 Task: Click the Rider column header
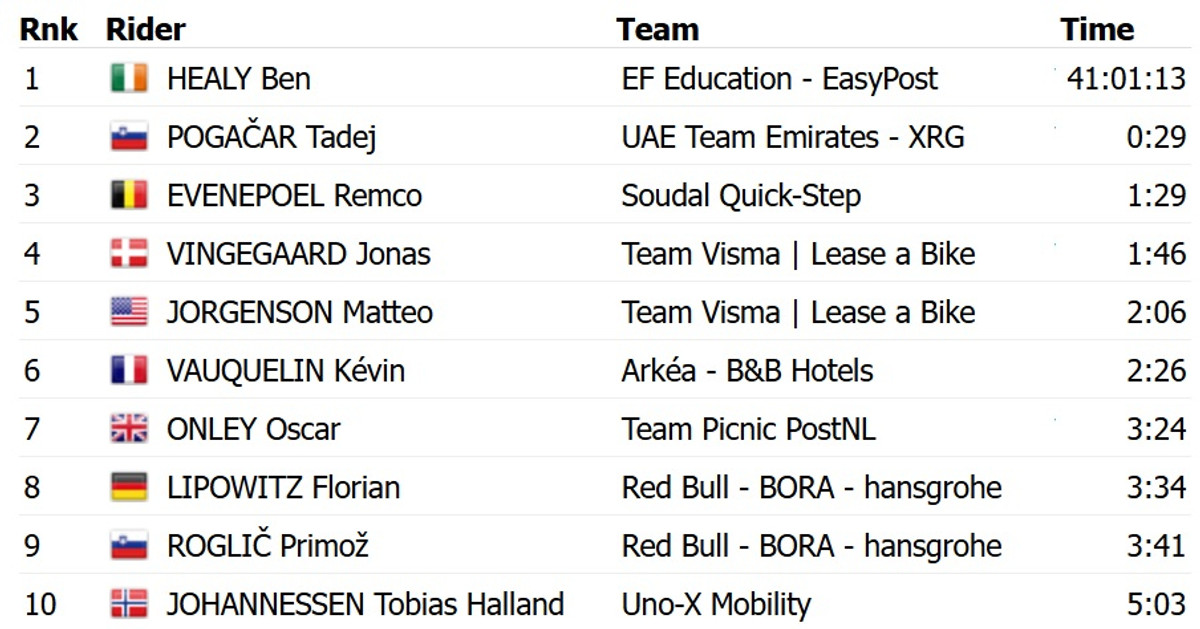tap(146, 29)
